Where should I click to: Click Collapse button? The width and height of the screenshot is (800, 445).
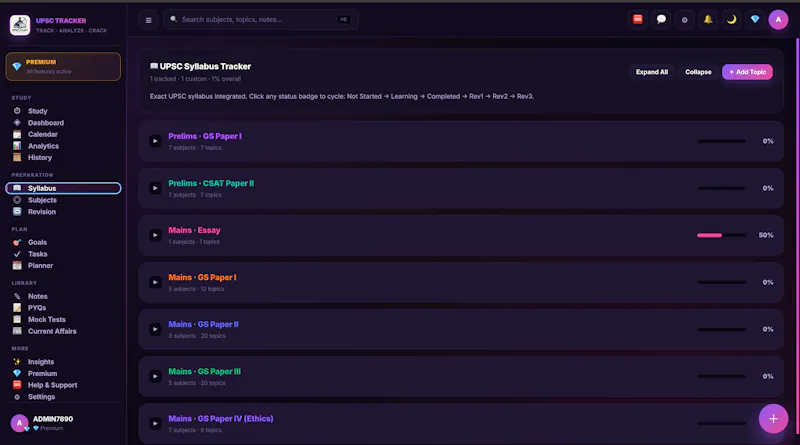tap(698, 72)
